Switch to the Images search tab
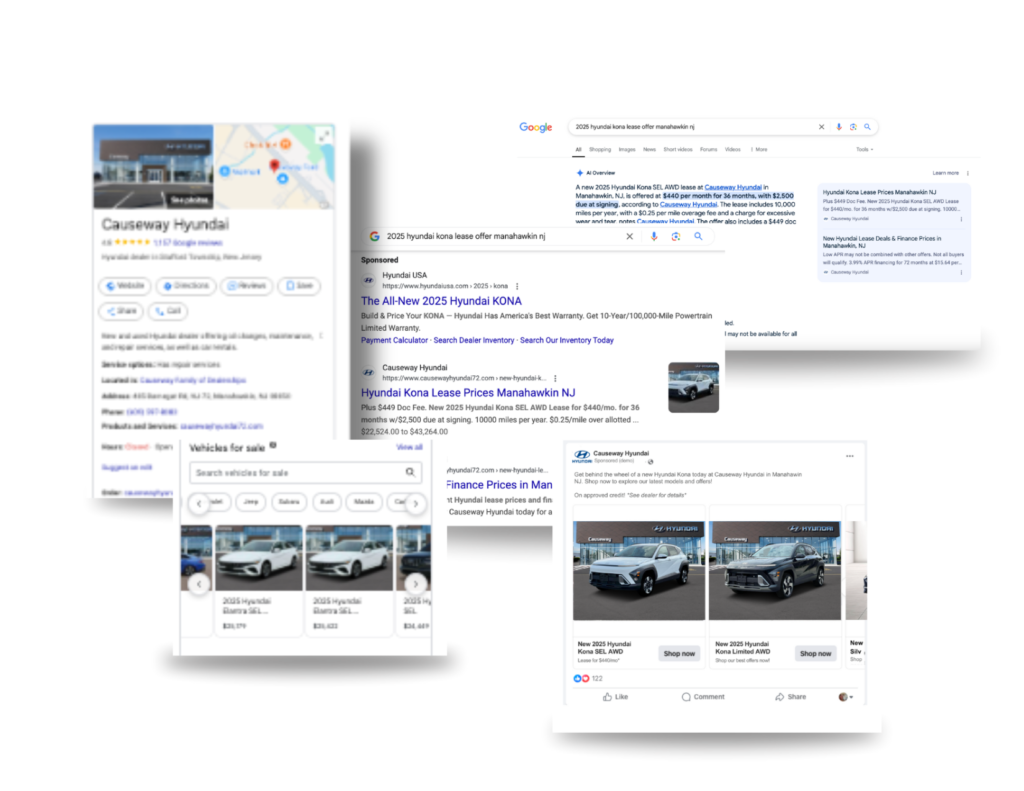The width and height of the screenshot is (1024, 791). 626,150
